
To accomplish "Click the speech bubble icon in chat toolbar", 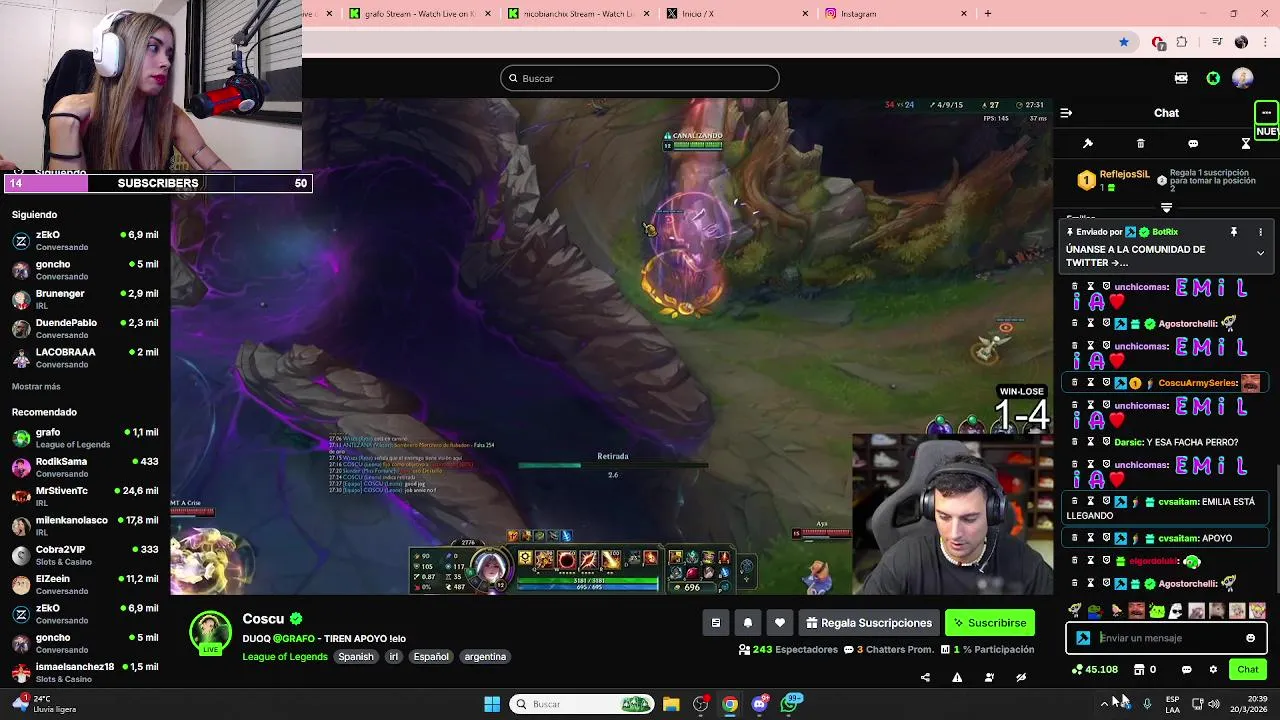I will 1193,144.
